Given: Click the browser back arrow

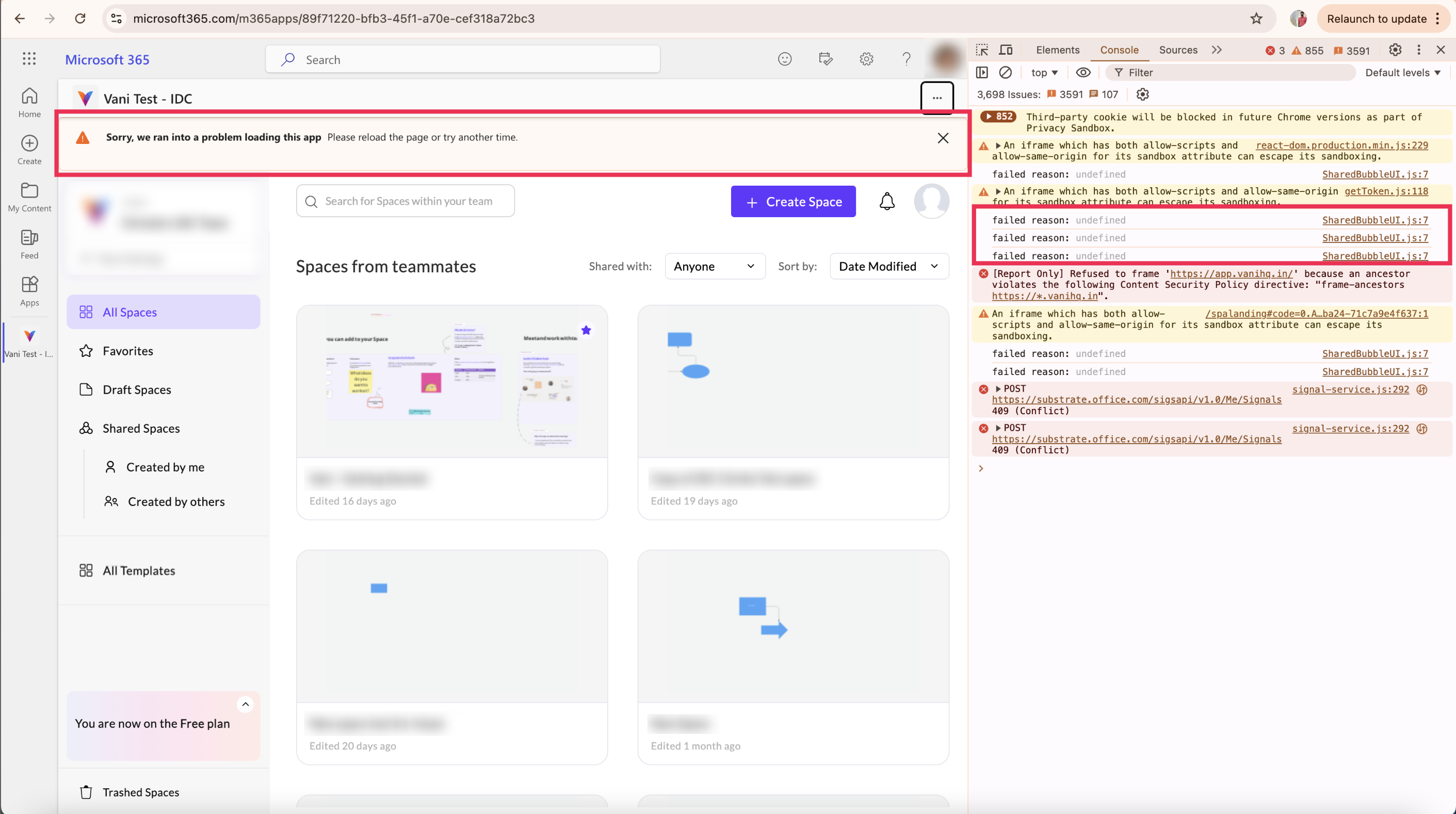Looking at the screenshot, I should point(20,19).
